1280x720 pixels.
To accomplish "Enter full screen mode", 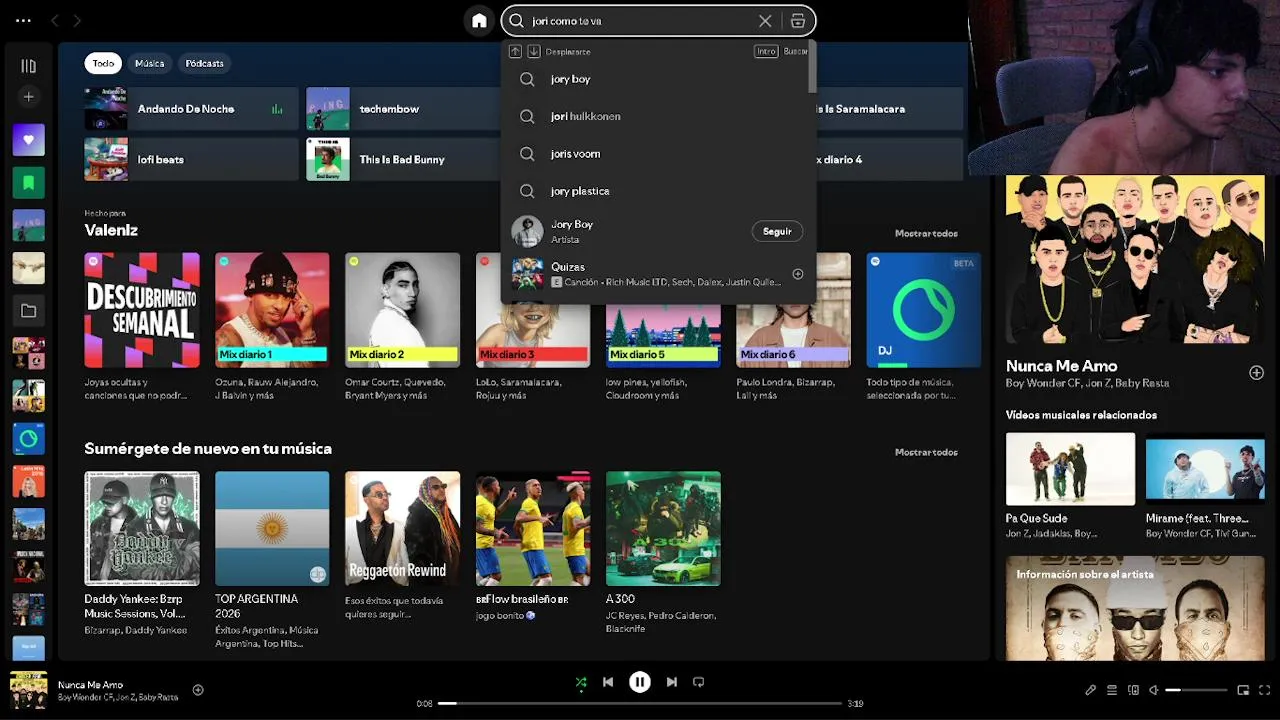I will pos(1265,690).
